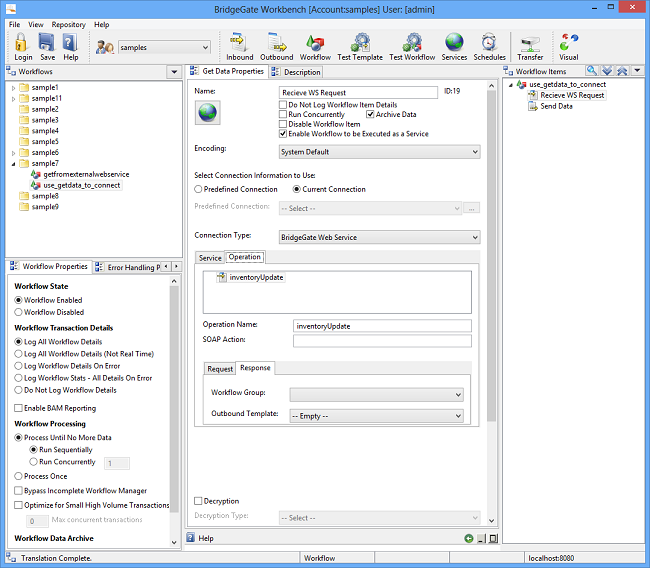Image resolution: width=650 pixels, height=568 pixels.
Task: Click the Login toolbar icon
Action: [x=22, y=46]
